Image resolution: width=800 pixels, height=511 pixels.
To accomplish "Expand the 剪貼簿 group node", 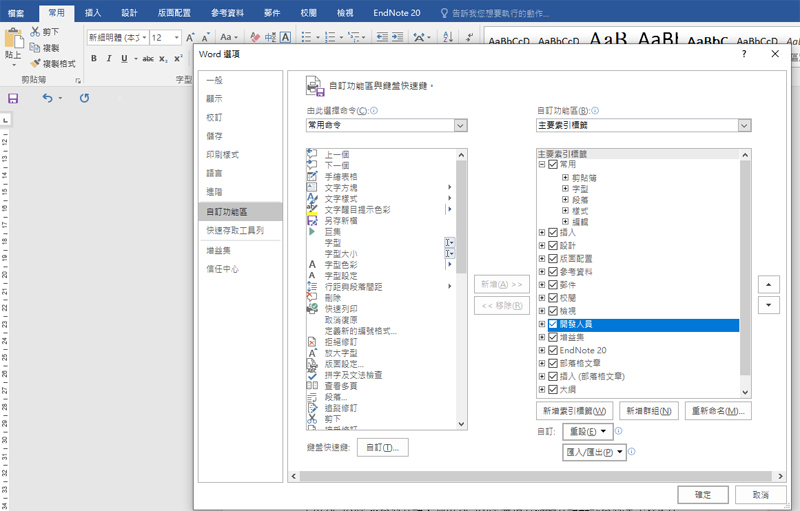I will [x=565, y=177].
